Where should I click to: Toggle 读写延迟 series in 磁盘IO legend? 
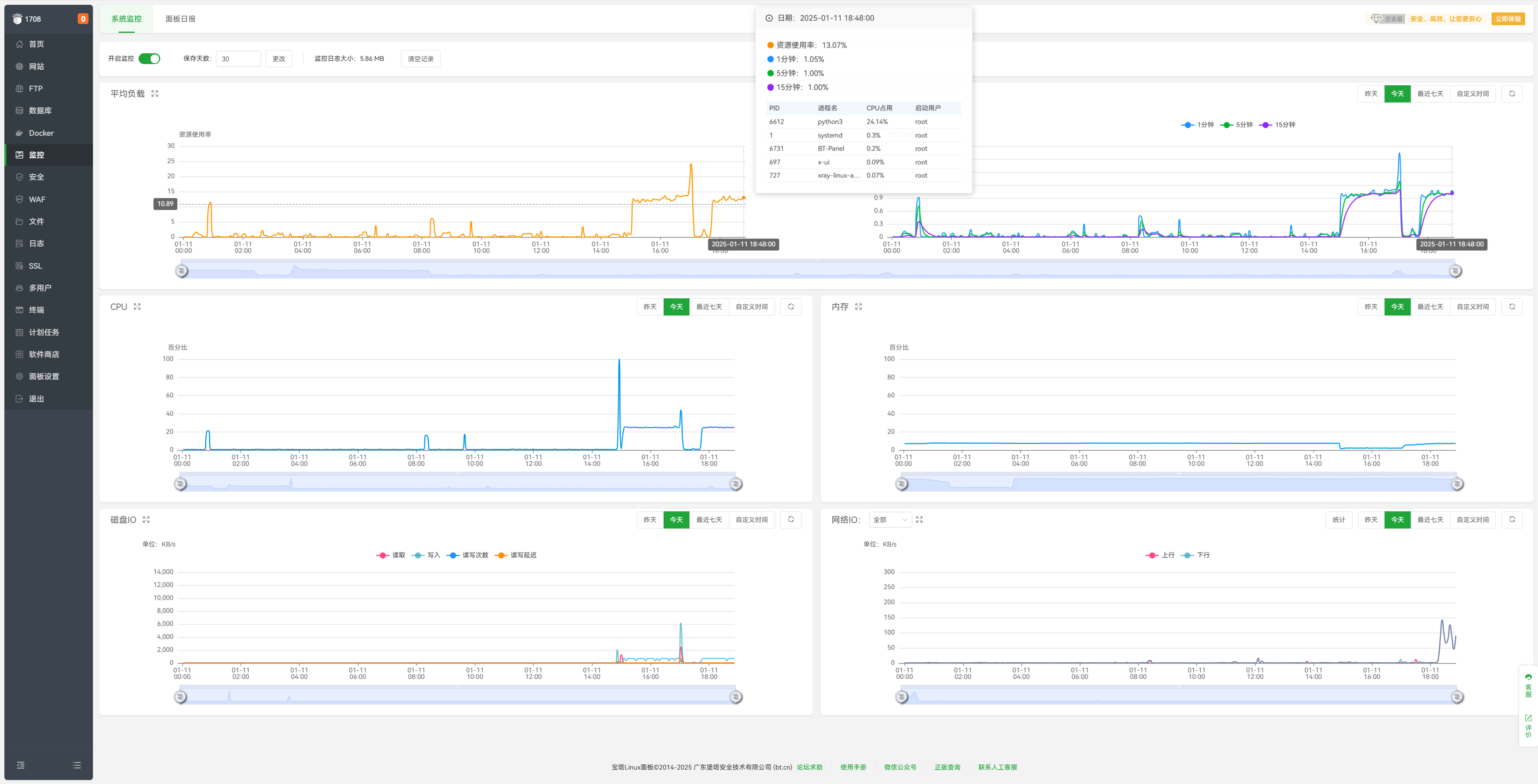(516, 555)
